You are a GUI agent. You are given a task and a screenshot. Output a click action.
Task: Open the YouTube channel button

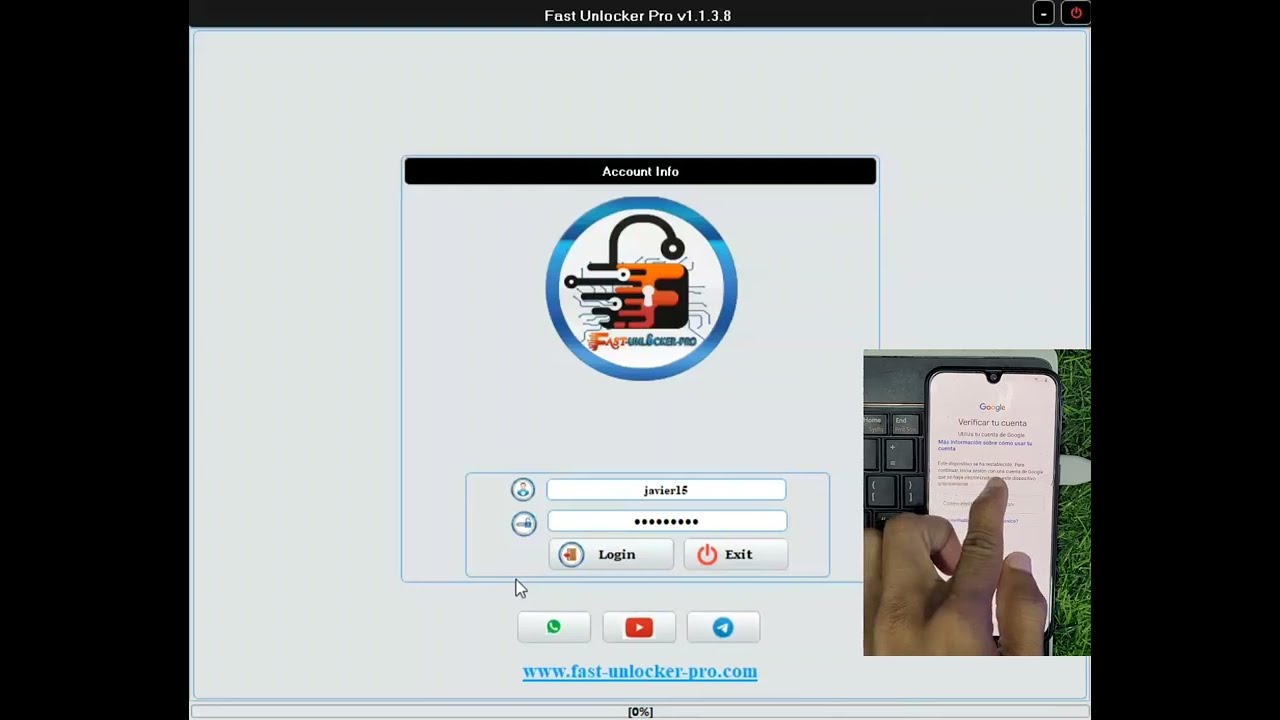[639, 627]
